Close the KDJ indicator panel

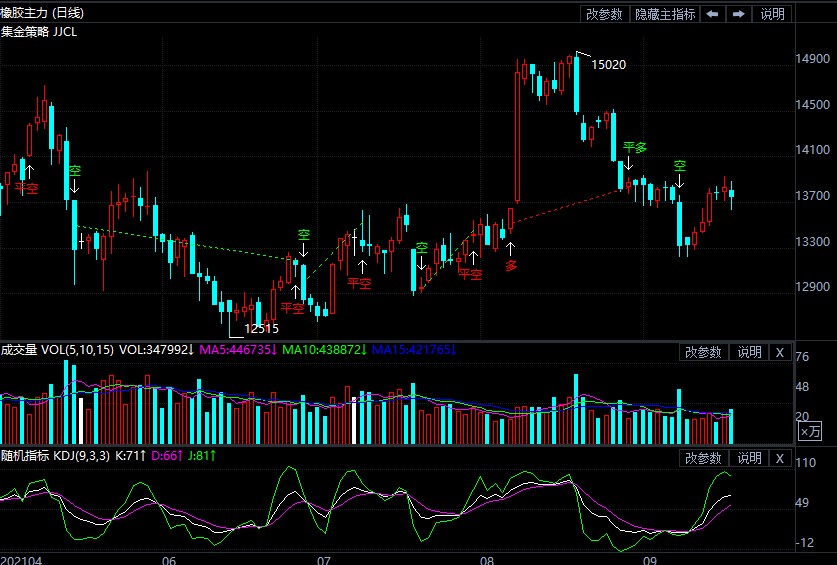779,458
